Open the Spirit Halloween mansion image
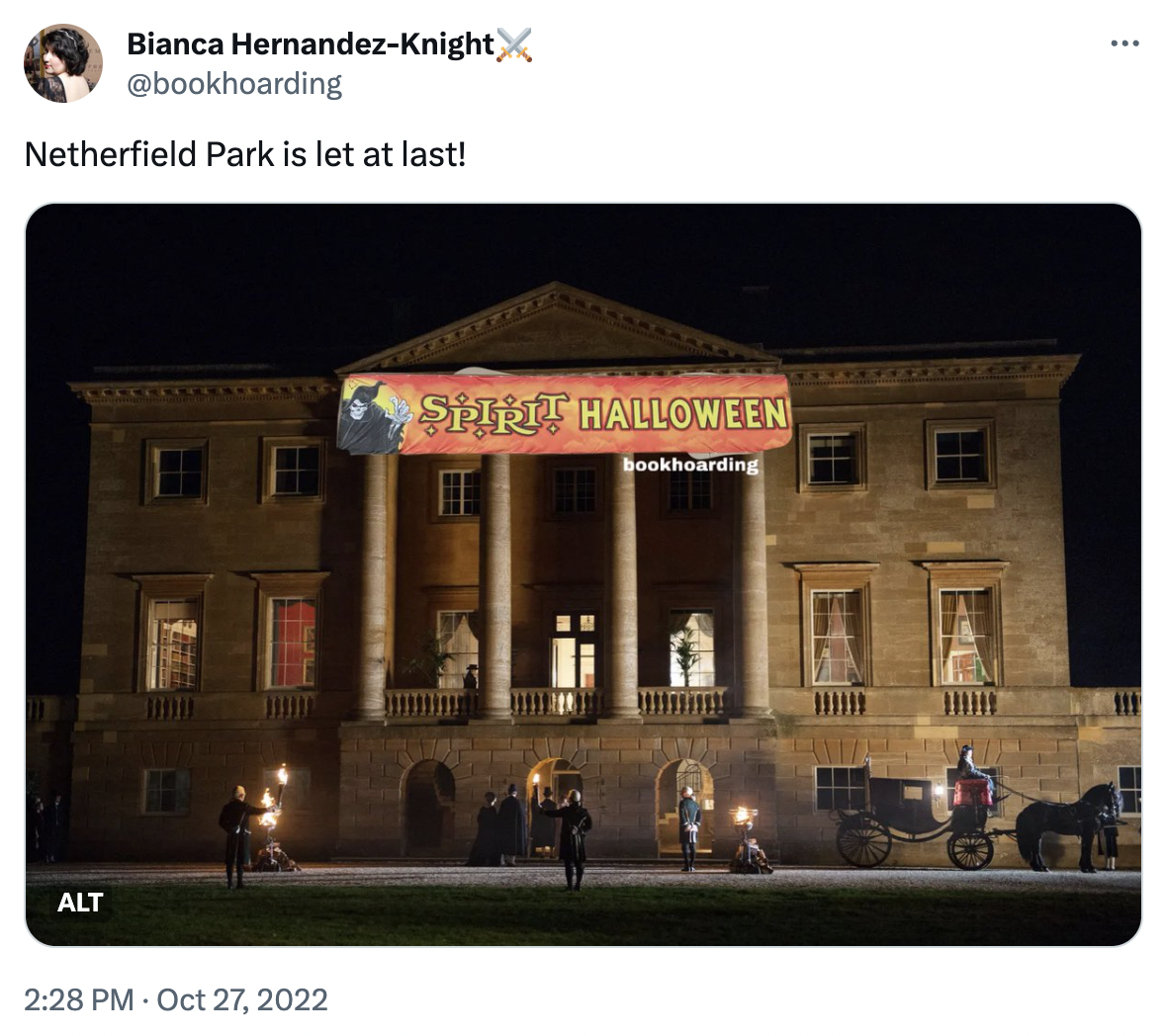The height and width of the screenshot is (1036, 1167). tap(583, 574)
